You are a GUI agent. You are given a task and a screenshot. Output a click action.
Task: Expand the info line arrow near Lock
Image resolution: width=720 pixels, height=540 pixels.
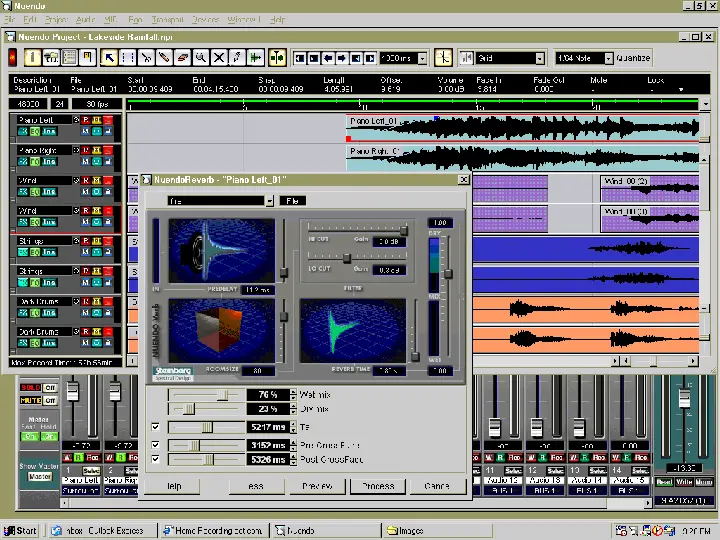coord(681,90)
